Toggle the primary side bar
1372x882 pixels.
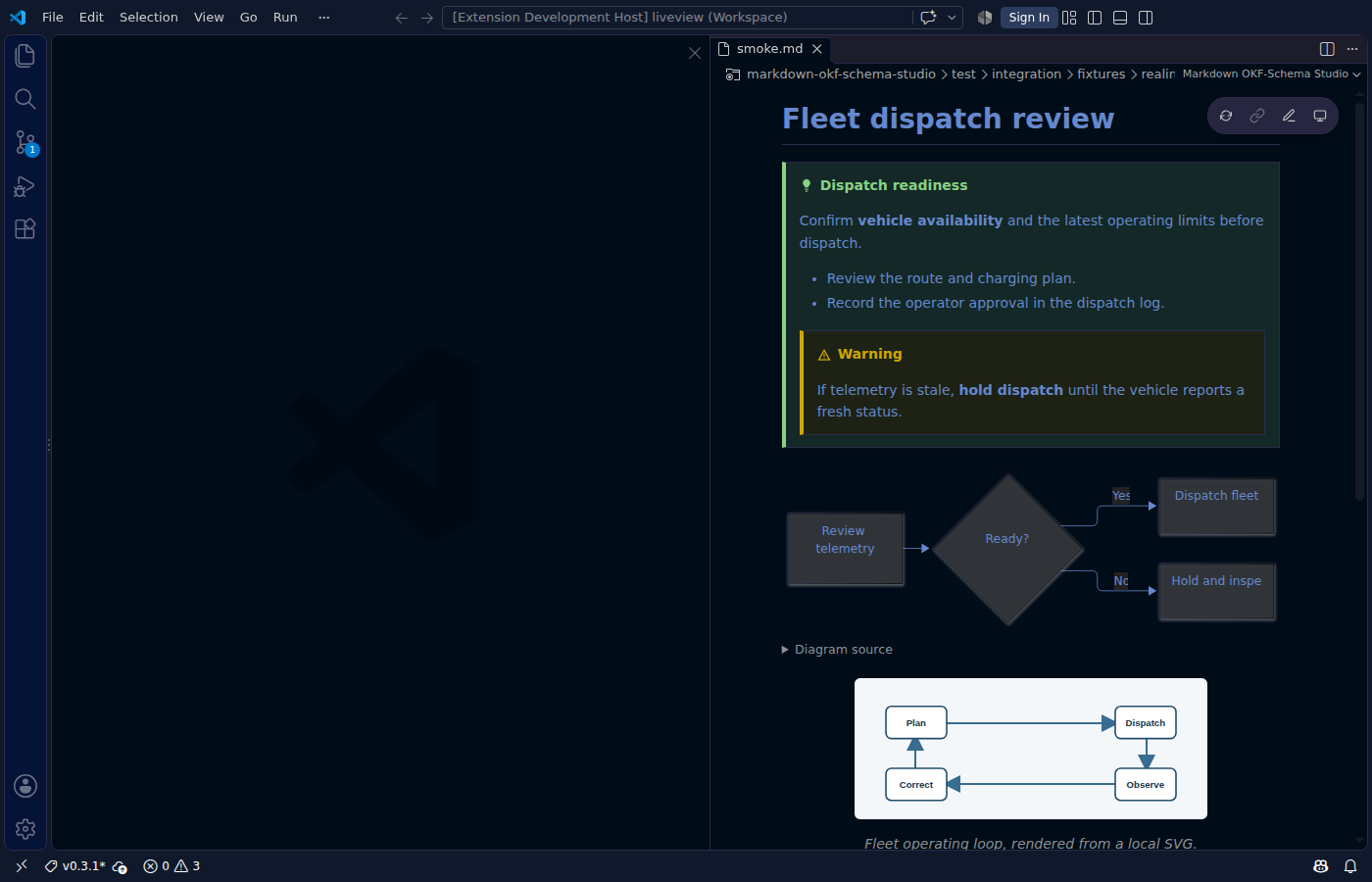[x=1095, y=18]
